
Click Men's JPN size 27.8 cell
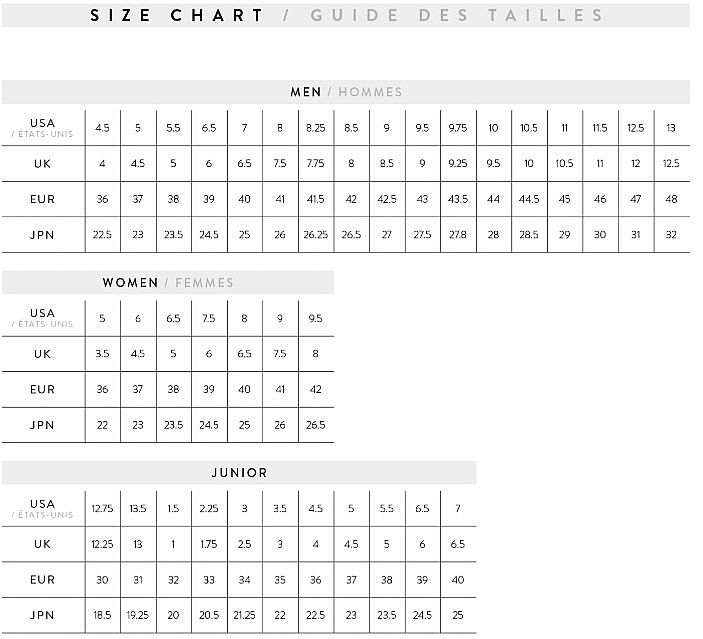pos(458,235)
